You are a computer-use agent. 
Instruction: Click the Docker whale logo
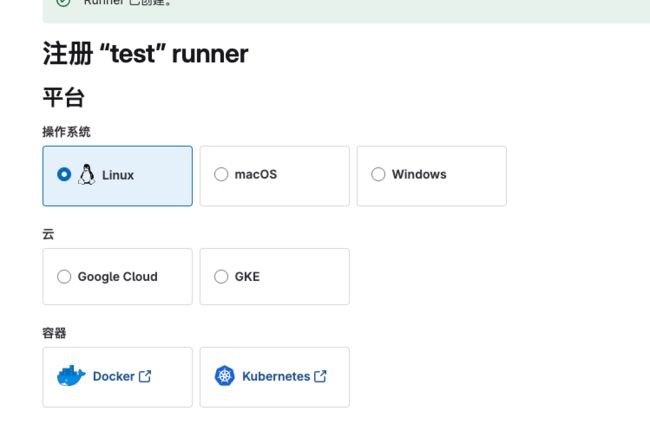tap(71, 376)
